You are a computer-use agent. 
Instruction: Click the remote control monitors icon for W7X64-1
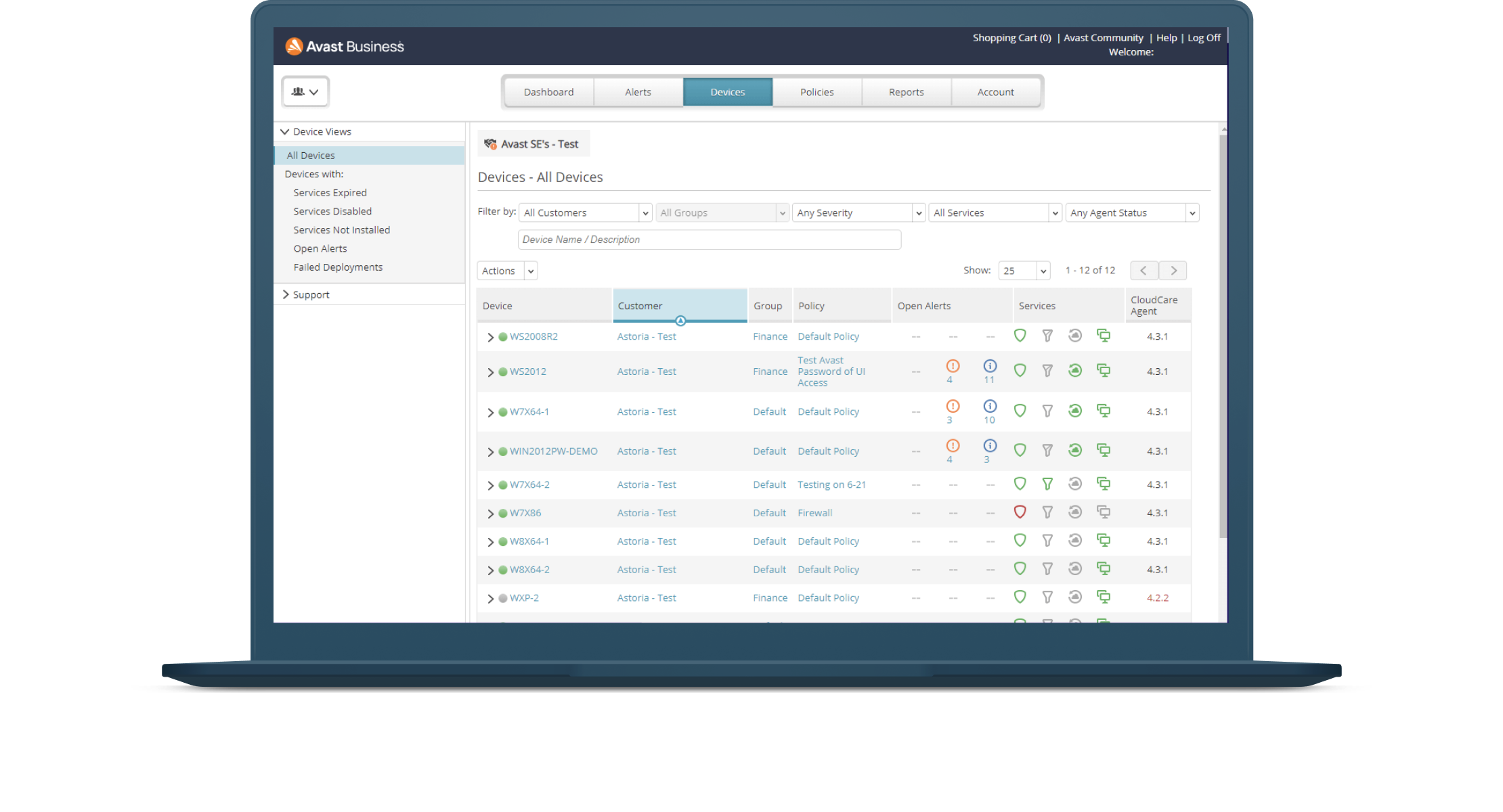tap(1104, 411)
